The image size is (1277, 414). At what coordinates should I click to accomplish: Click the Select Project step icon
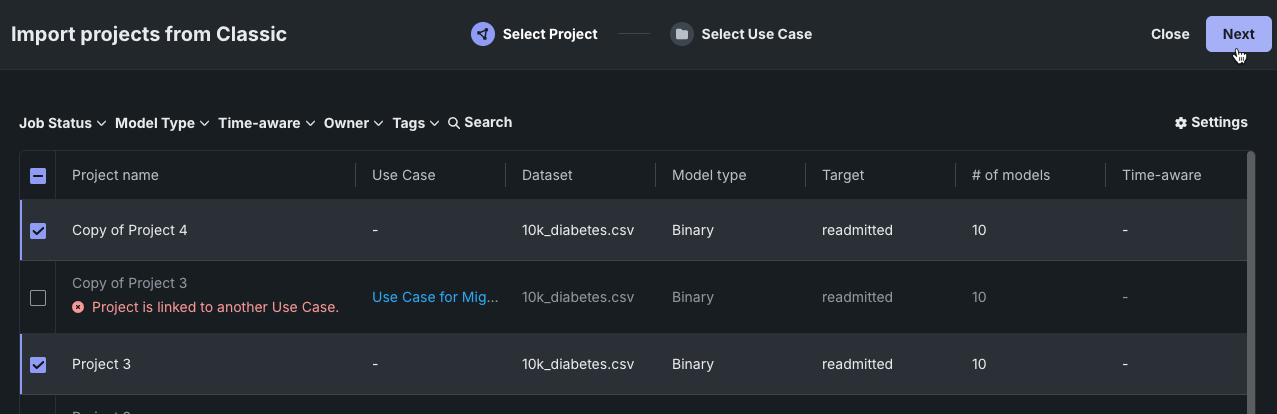(x=483, y=34)
